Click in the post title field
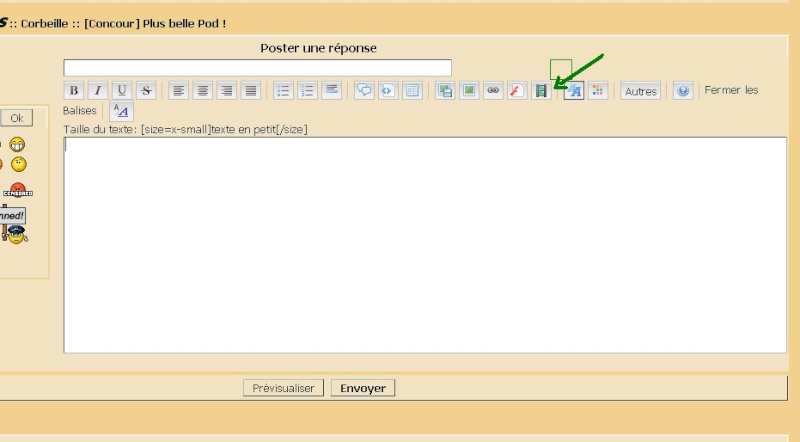Image resolution: width=800 pixels, height=442 pixels. click(258, 68)
